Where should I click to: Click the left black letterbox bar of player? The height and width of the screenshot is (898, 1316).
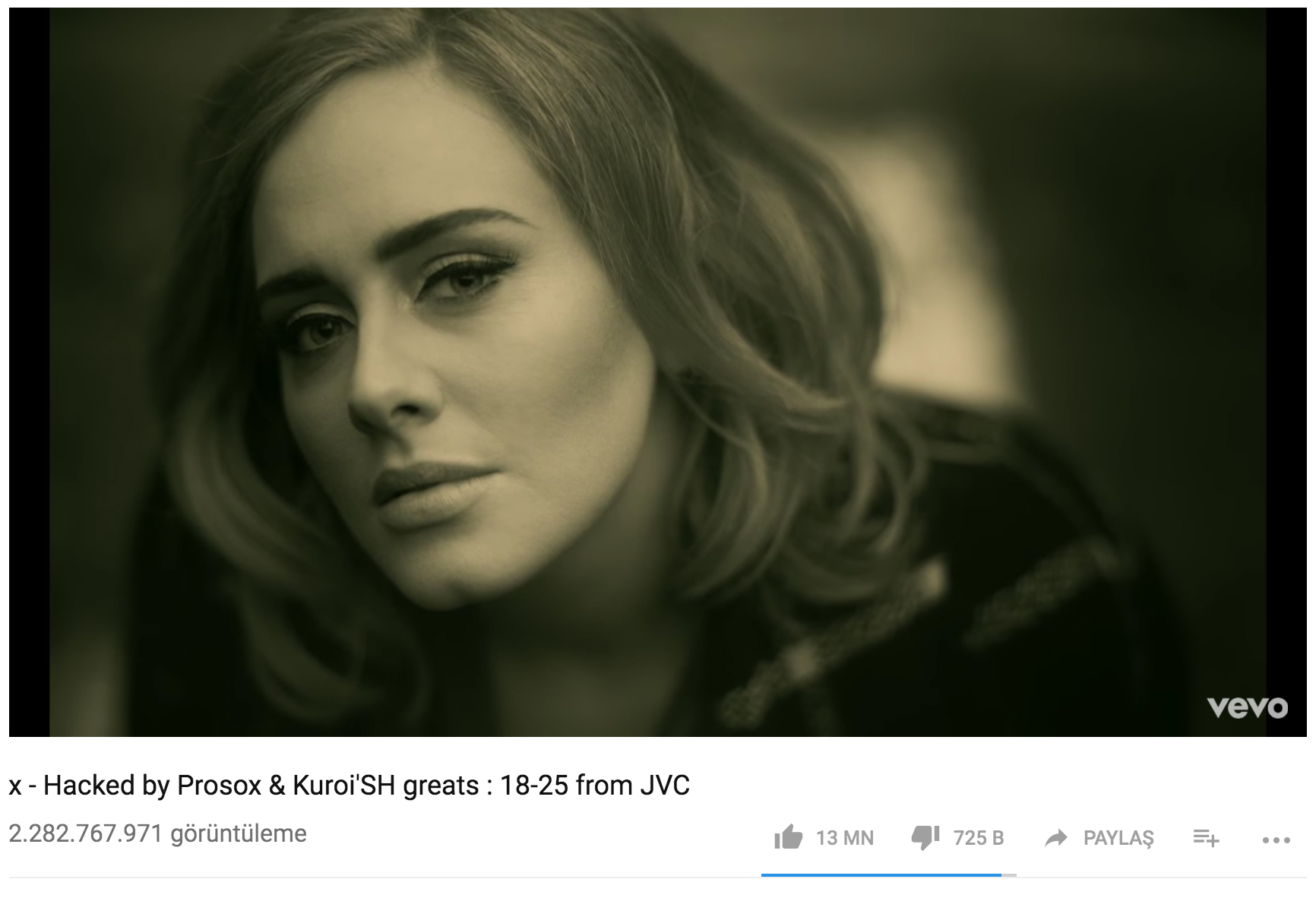[x=29, y=372]
